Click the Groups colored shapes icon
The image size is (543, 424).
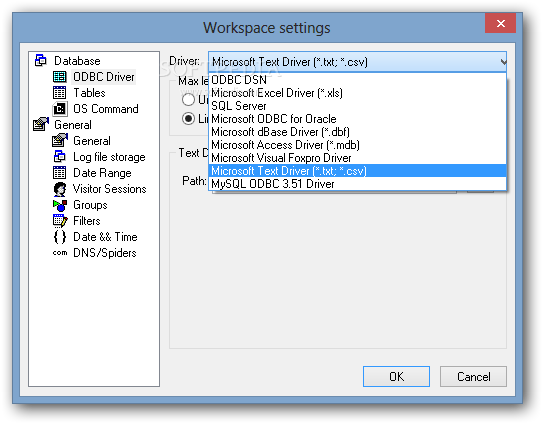pyautogui.click(x=60, y=205)
